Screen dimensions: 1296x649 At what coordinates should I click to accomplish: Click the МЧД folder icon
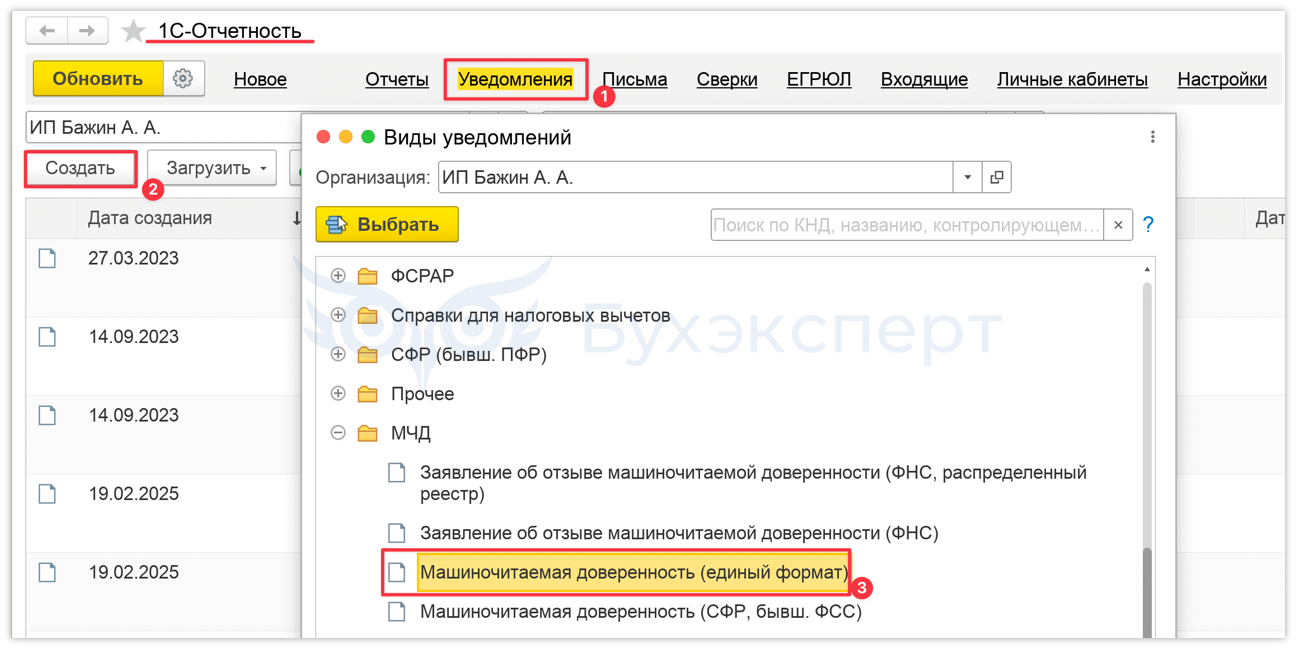coord(368,433)
